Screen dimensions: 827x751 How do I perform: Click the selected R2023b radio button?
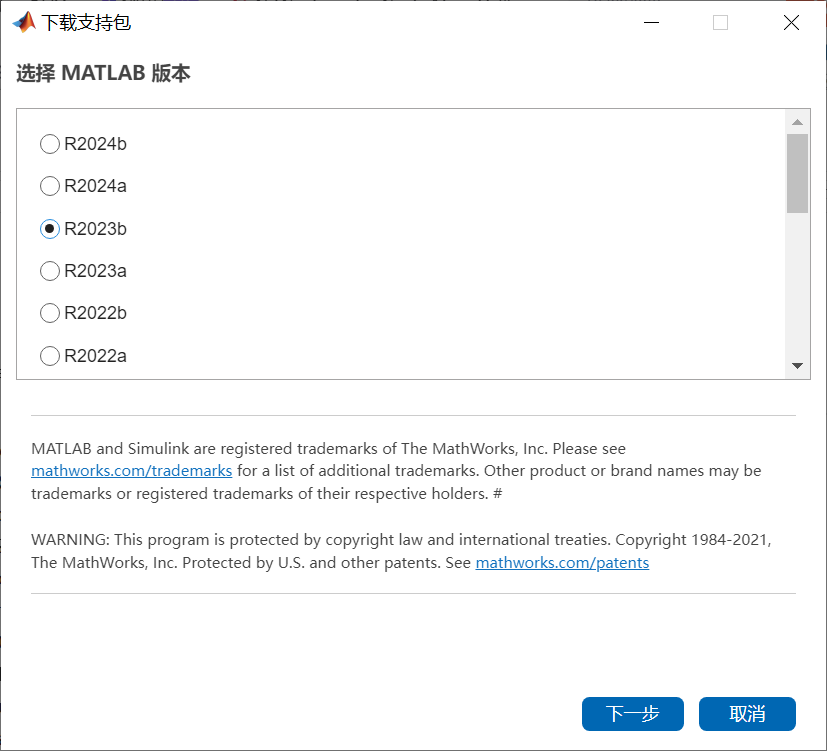click(x=50, y=229)
